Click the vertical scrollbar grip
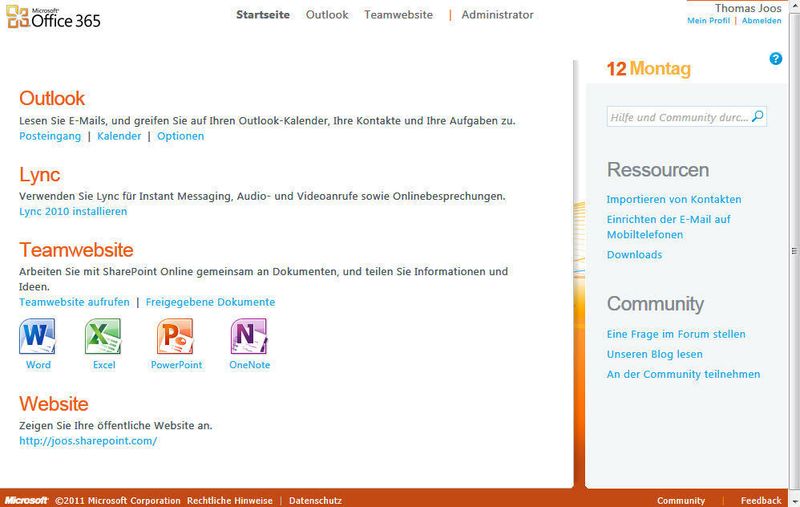 pyautogui.click(x=794, y=251)
